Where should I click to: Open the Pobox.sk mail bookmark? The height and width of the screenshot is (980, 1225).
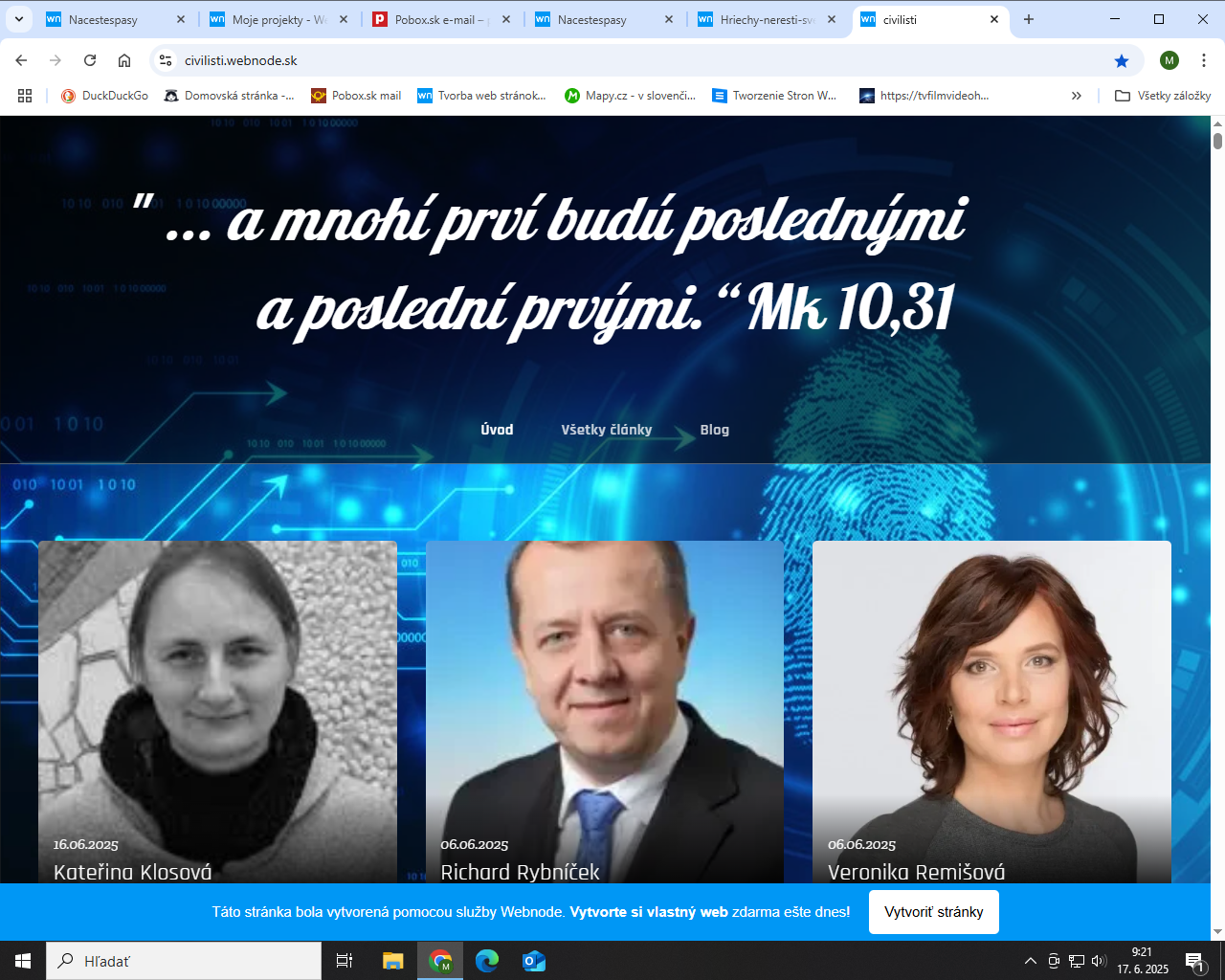(x=356, y=96)
